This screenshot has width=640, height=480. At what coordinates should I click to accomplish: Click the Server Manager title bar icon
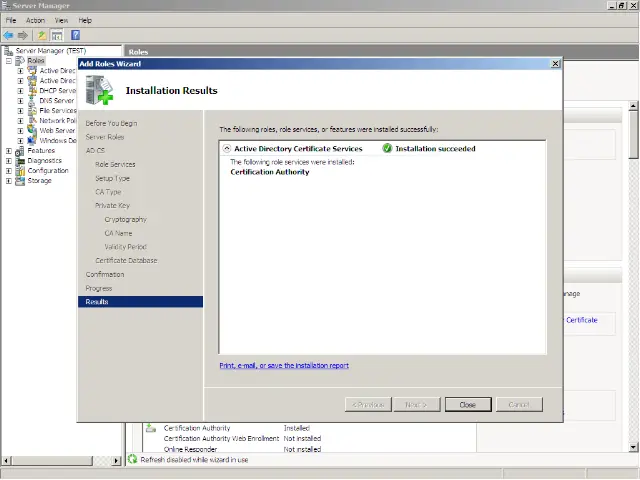click(6, 5)
